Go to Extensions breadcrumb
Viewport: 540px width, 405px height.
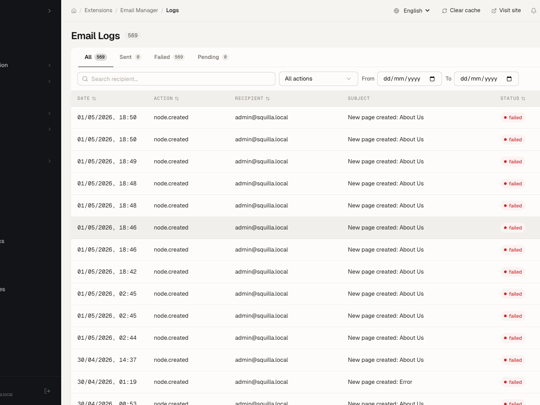pos(98,11)
